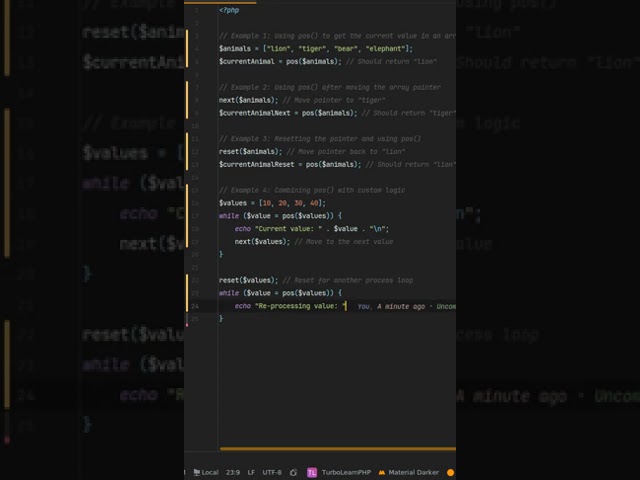Viewport: 640px width, 480px height.
Task: Change the UTF-8 file encoding
Action: [272, 472]
